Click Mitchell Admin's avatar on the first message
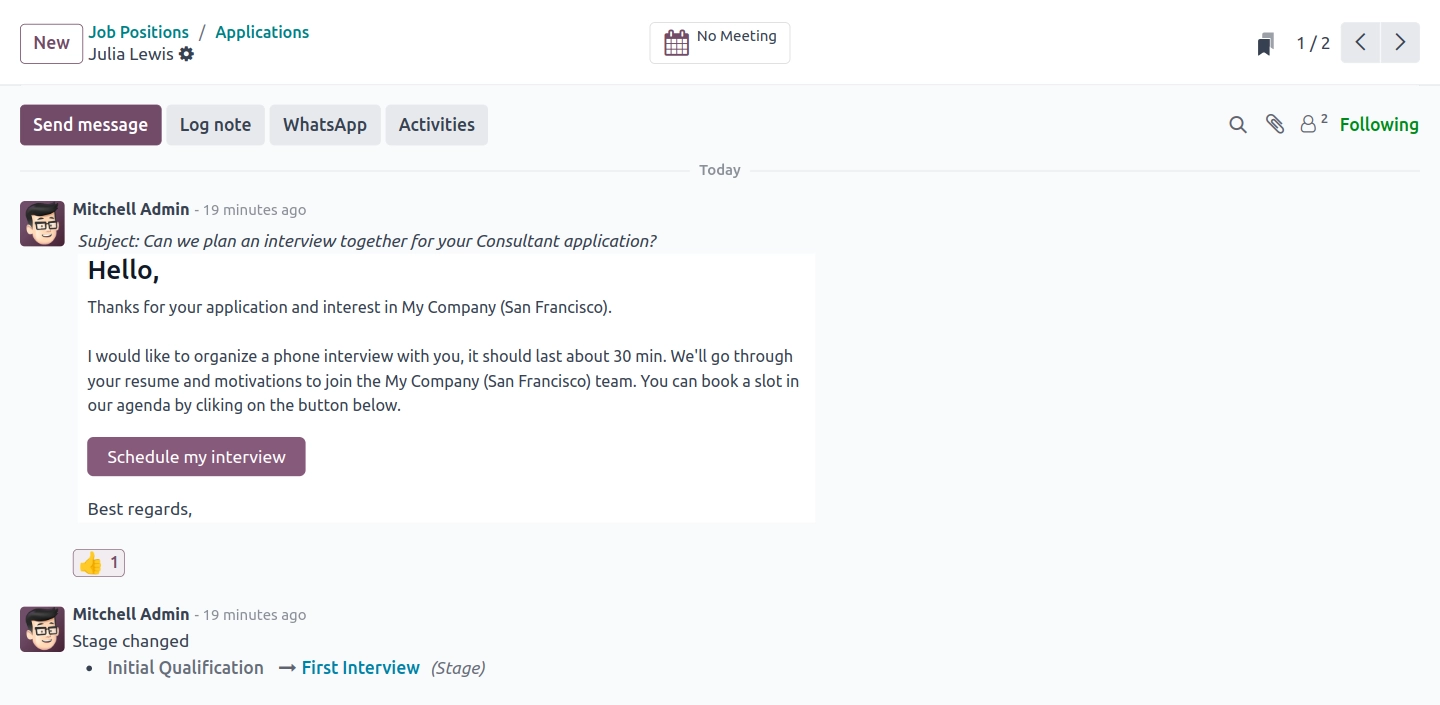The height and width of the screenshot is (705, 1440). click(x=42, y=223)
